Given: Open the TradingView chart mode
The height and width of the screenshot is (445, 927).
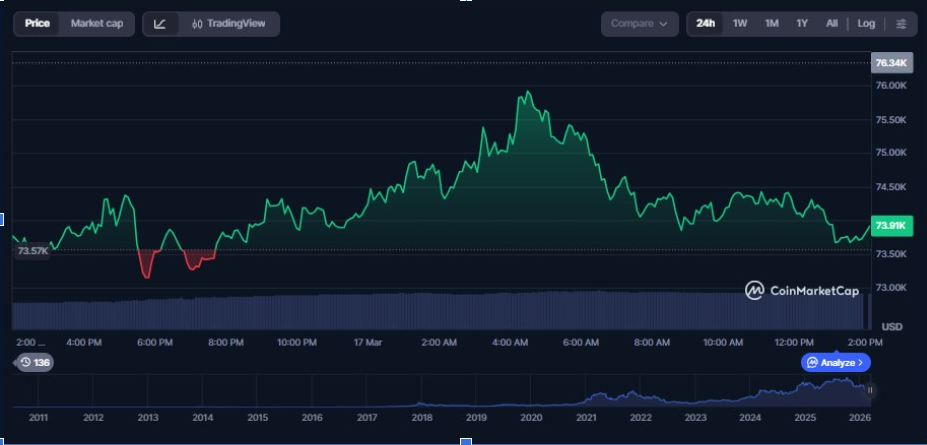Looking at the screenshot, I should point(229,24).
